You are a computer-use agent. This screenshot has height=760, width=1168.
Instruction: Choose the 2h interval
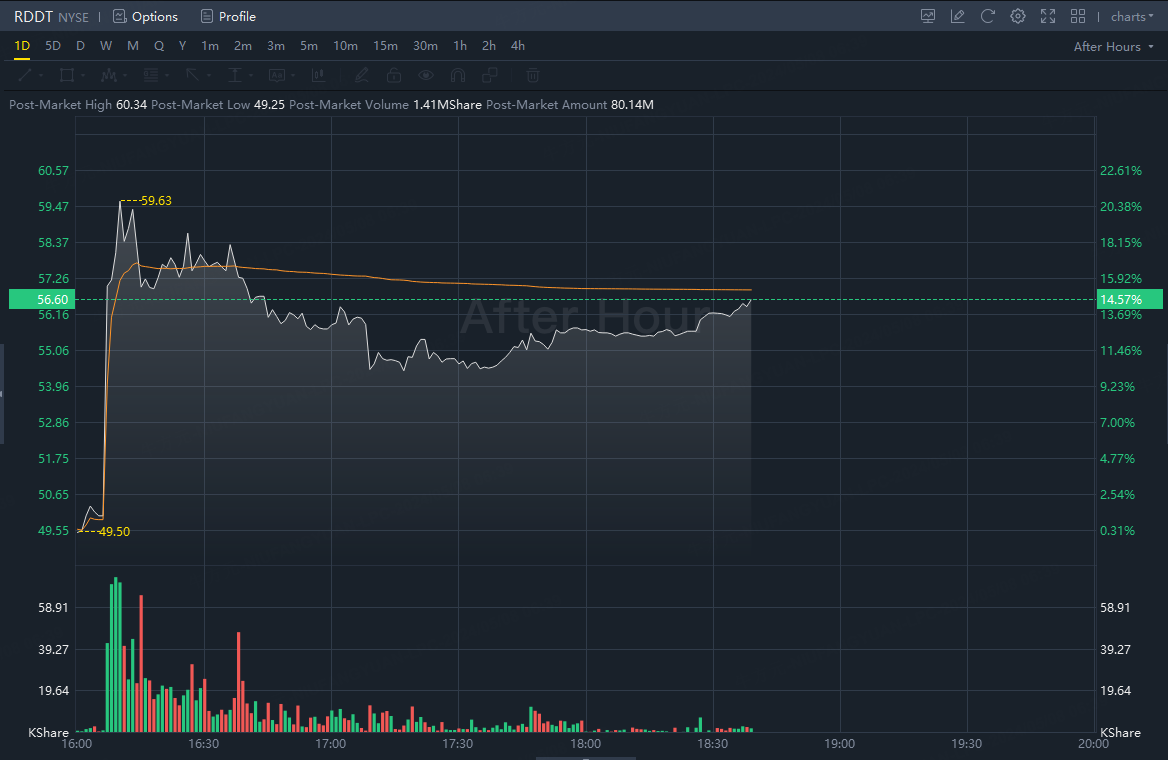click(x=489, y=46)
